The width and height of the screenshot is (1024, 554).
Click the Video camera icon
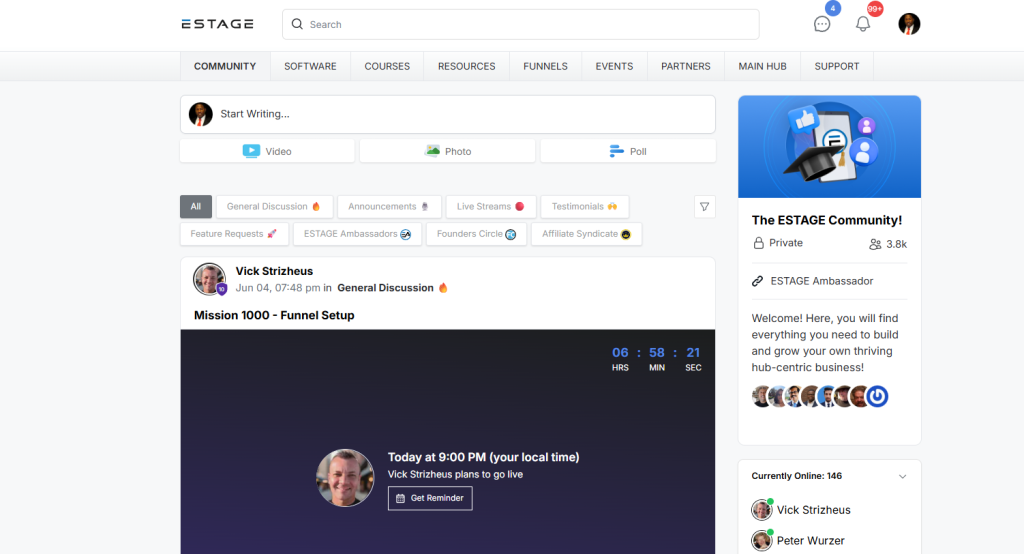point(251,151)
